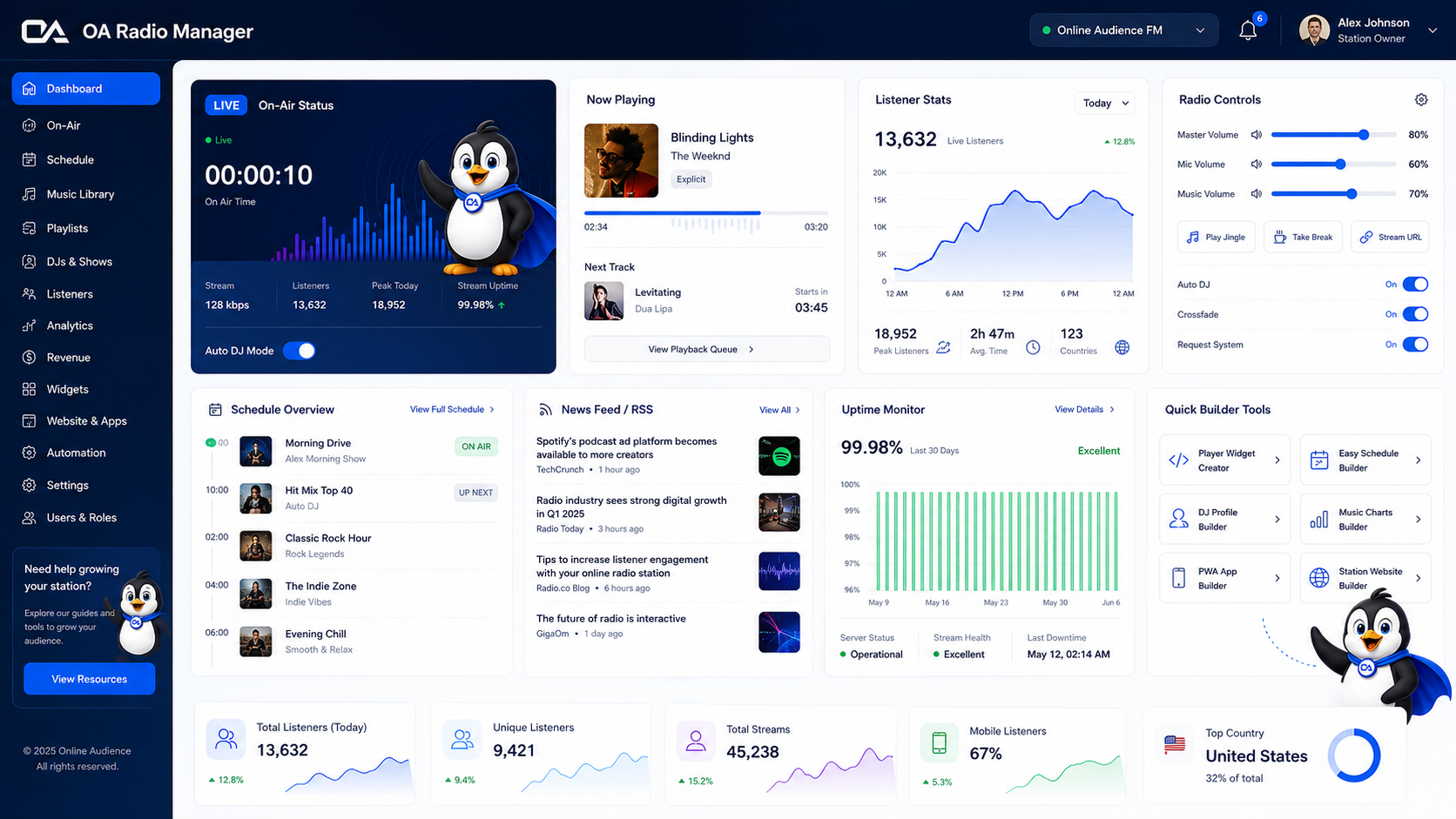1456x819 pixels.
Task: Open the Online Audience FM station dropdown
Action: [1122, 30]
